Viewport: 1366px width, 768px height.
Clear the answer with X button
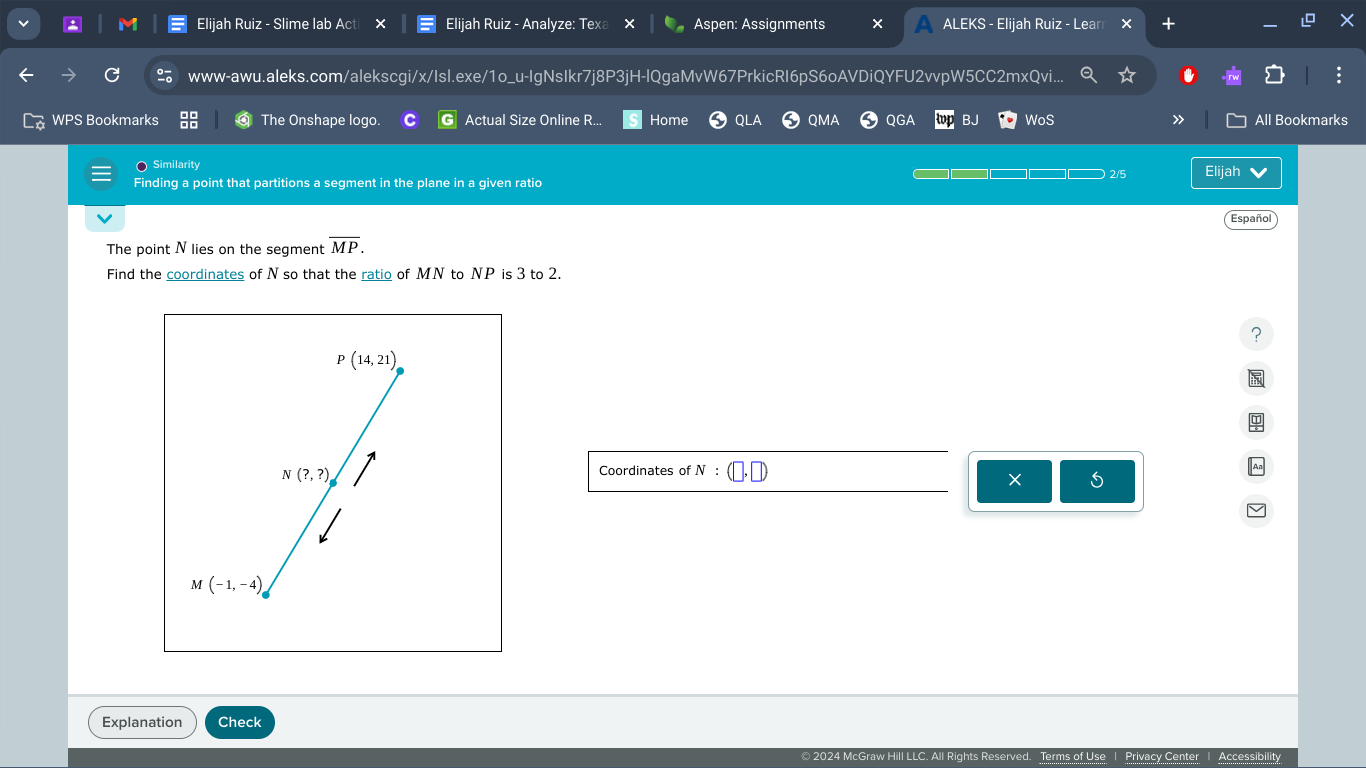(1014, 481)
